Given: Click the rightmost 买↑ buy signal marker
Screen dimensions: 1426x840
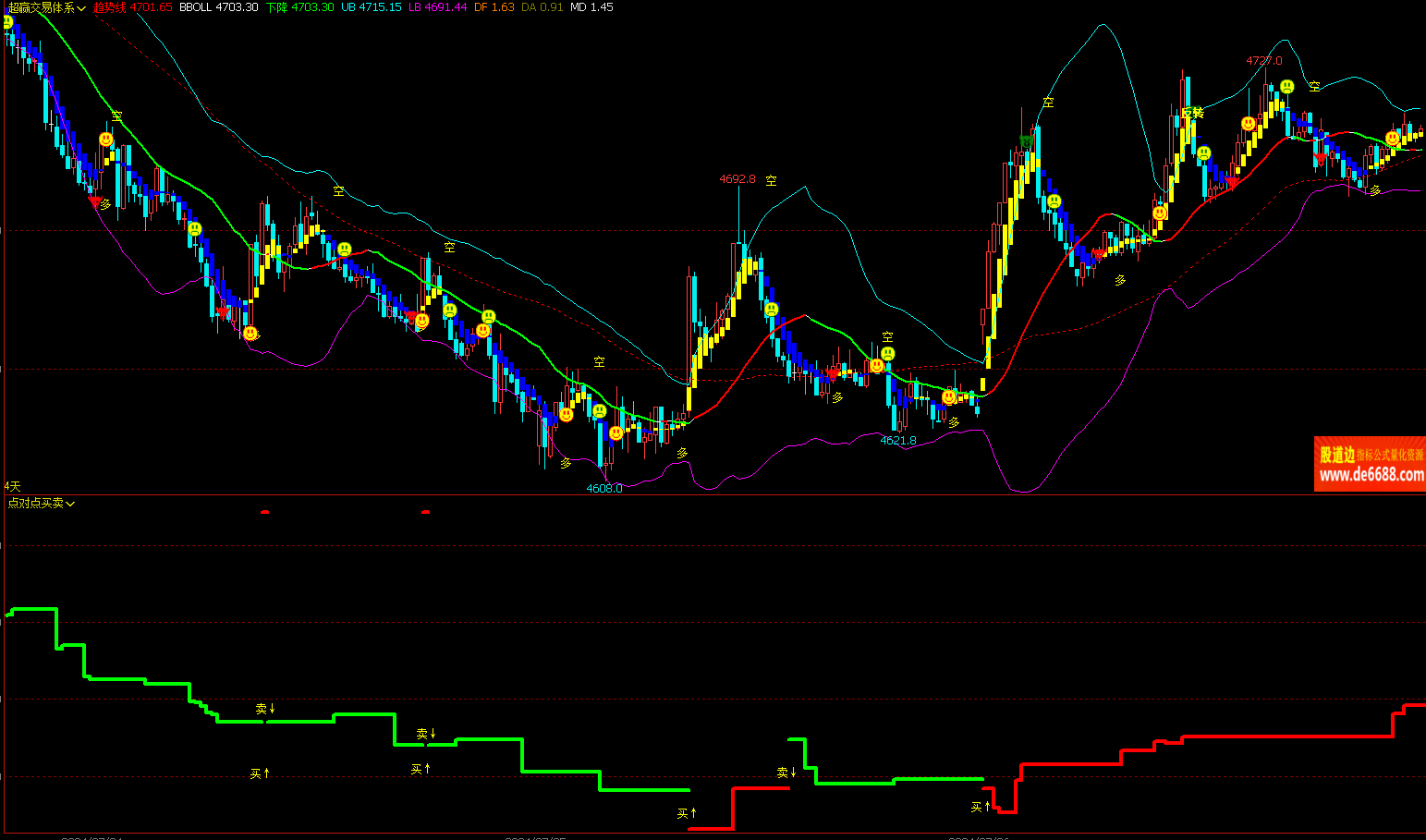Looking at the screenshot, I should [x=981, y=807].
